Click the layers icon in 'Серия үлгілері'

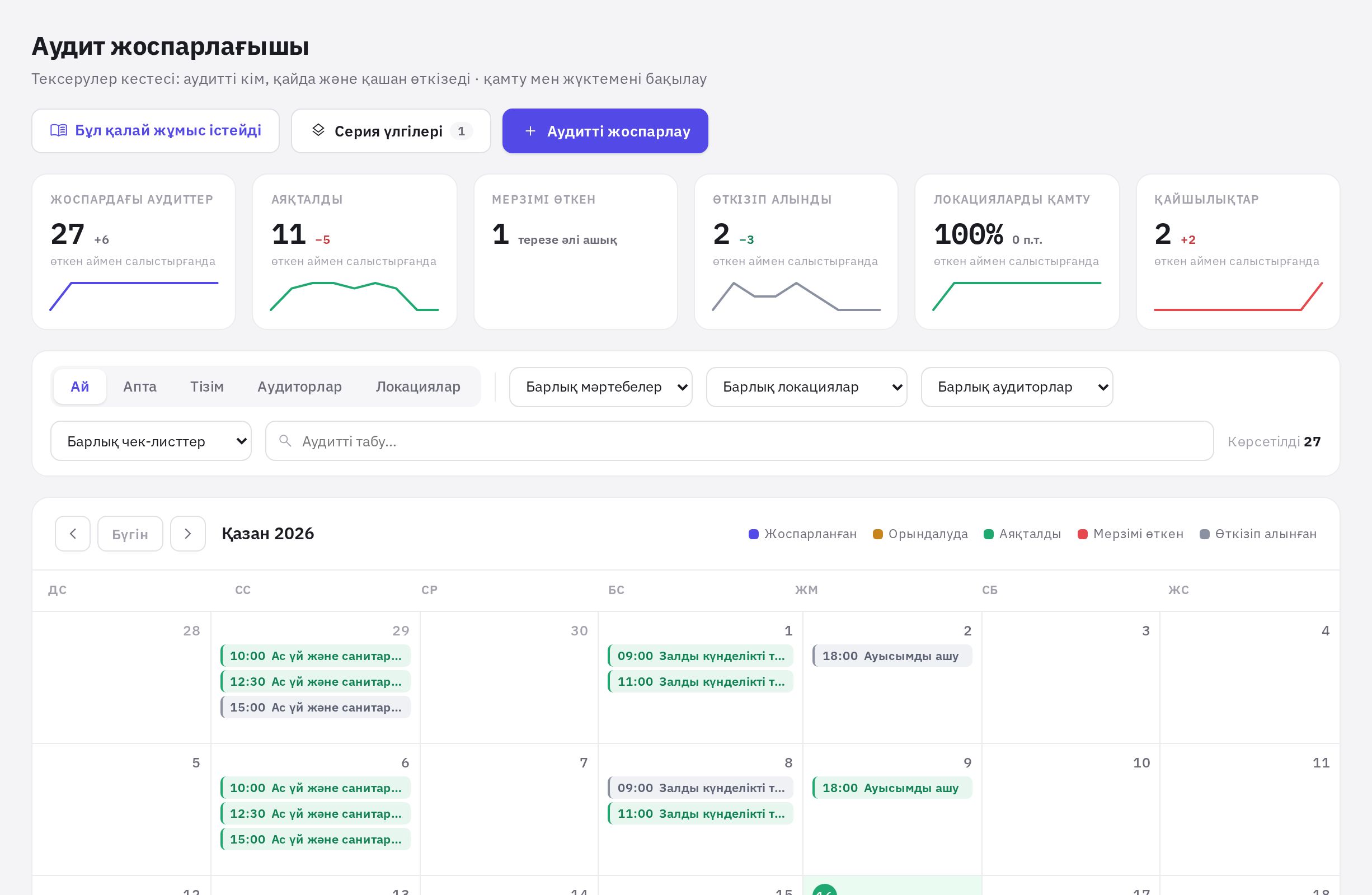[x=318, y=130]
